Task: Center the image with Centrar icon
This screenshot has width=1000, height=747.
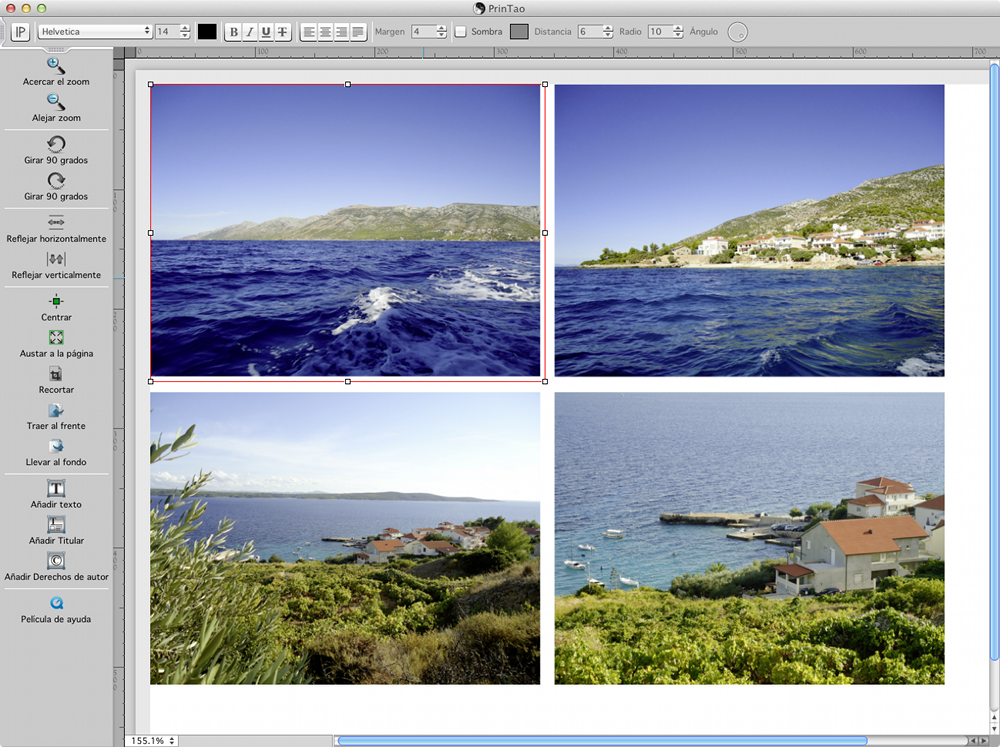Action: coord(56,301)
